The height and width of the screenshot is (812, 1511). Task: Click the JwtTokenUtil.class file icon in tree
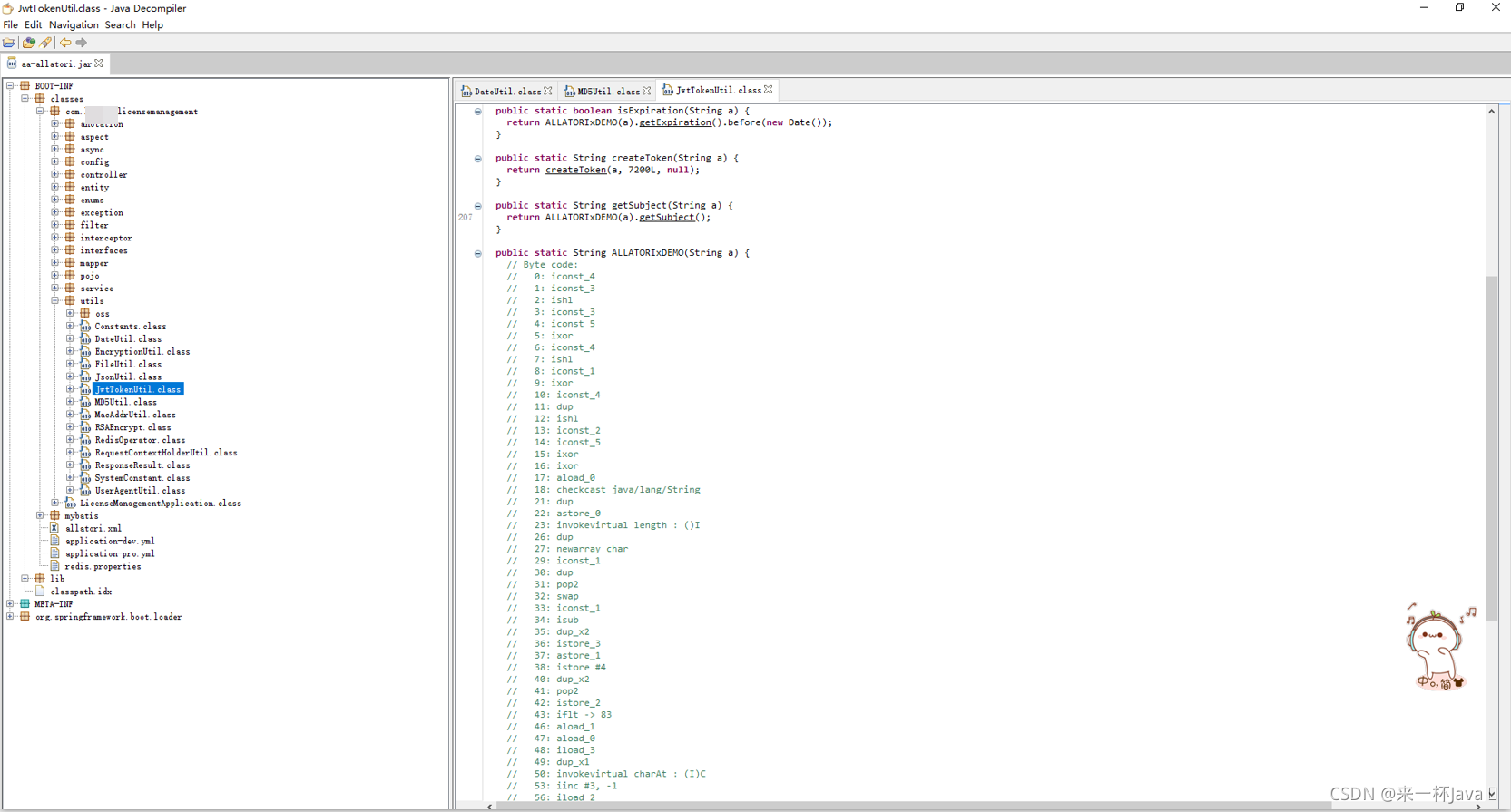(x=85, y=389)
